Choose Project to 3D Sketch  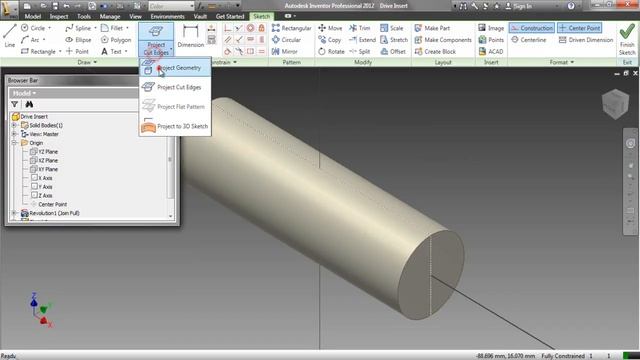(x=175, y=127)
